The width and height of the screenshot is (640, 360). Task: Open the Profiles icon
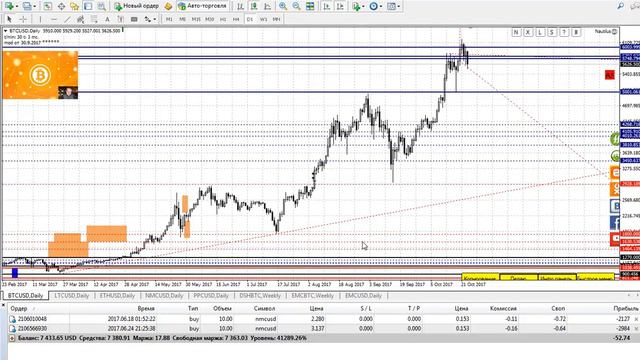tap(27, 6)
